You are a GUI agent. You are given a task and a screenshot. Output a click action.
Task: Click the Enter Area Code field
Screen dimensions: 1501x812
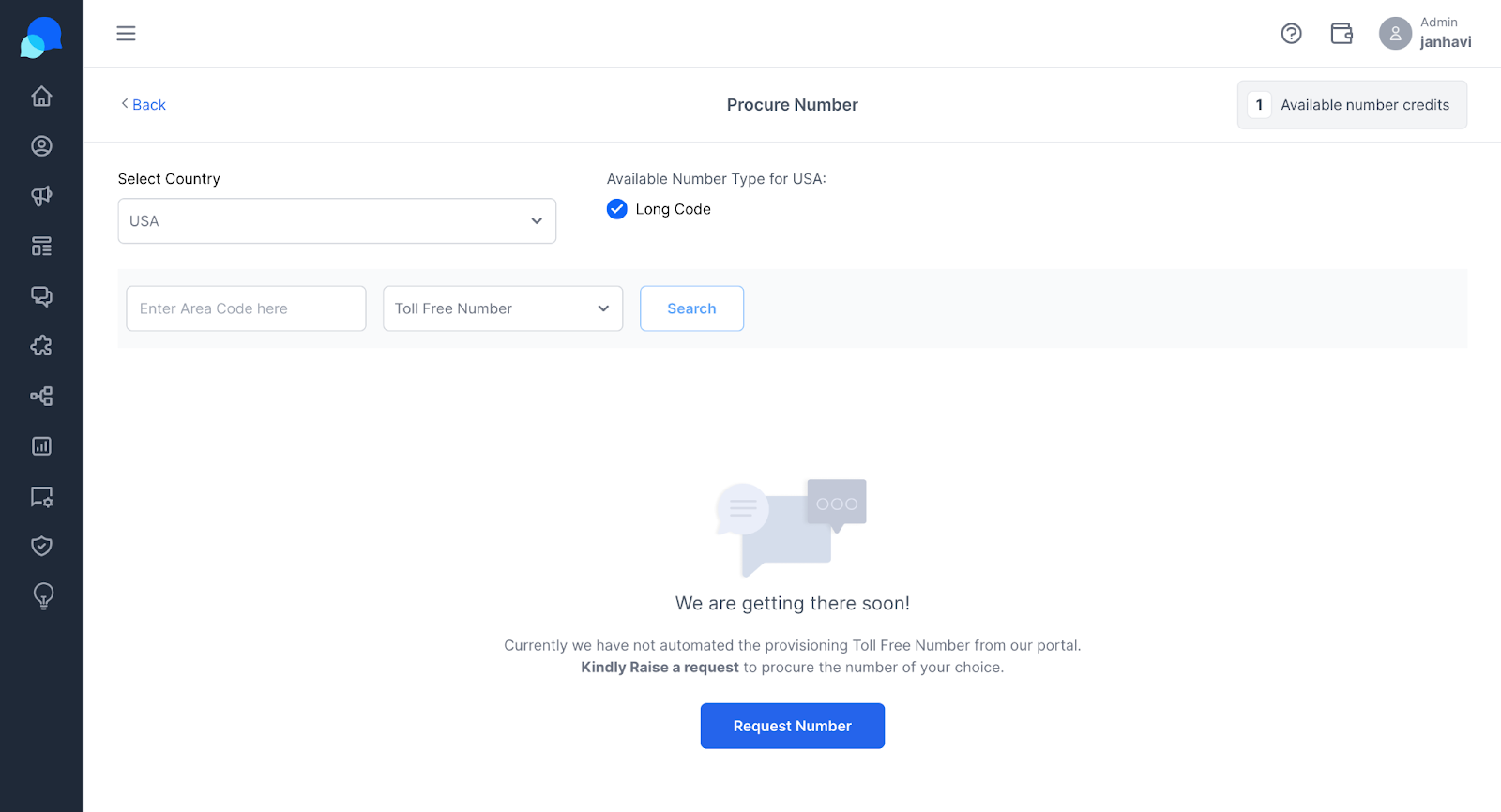246,308
